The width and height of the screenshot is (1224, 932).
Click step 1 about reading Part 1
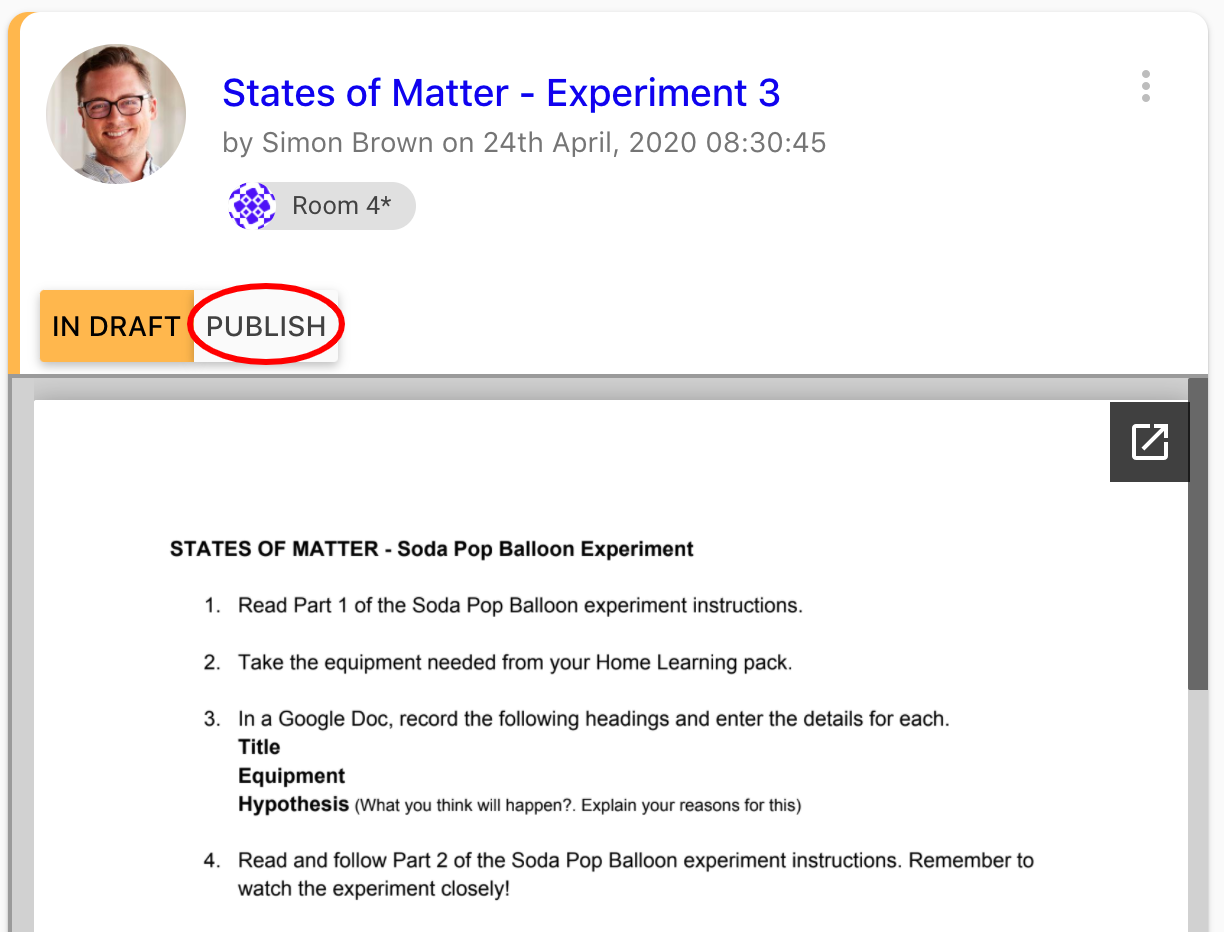519,605
